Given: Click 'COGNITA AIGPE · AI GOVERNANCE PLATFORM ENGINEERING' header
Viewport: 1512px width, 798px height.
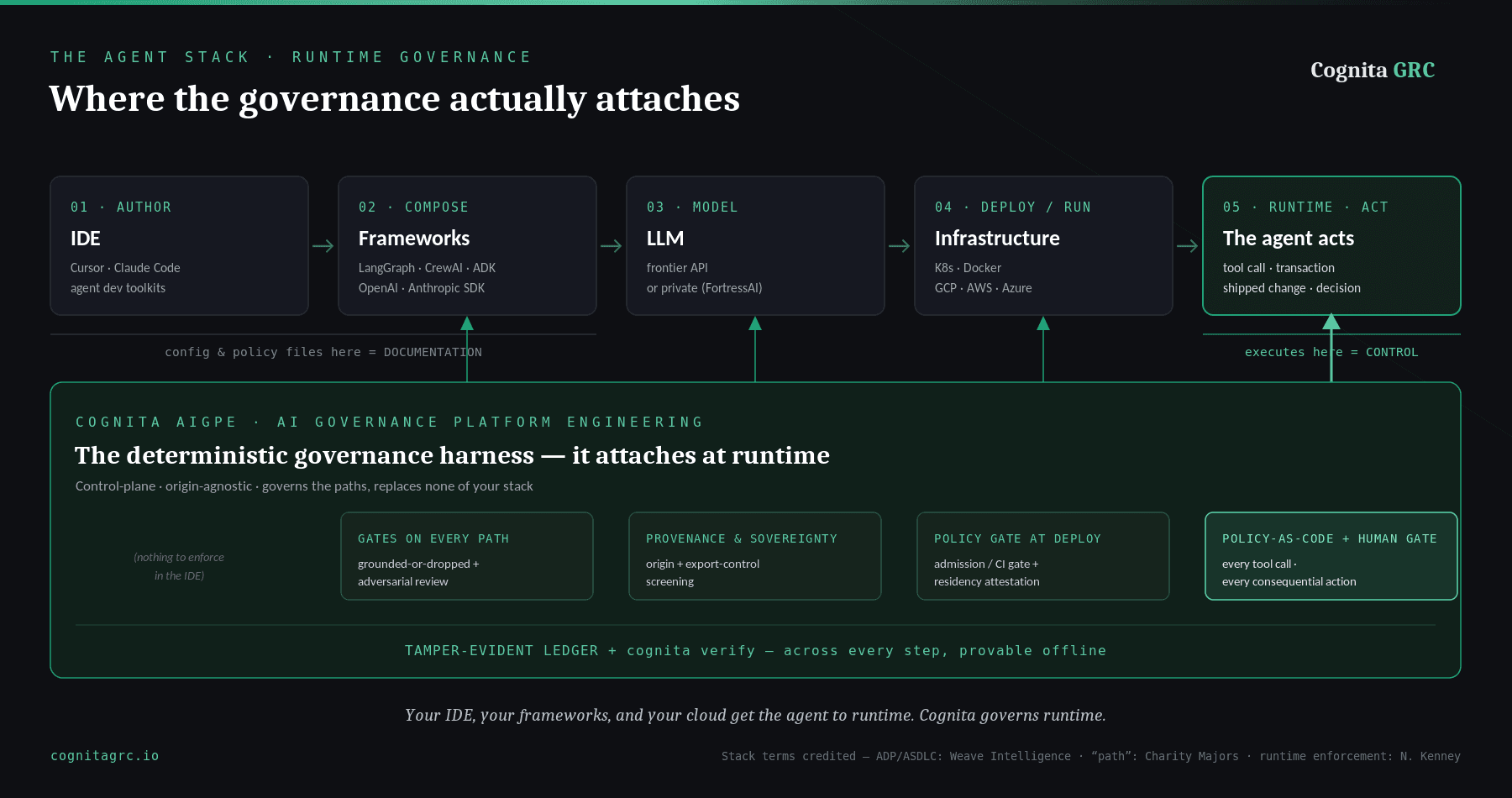Looking at the screenshot, I should point(389,422).
